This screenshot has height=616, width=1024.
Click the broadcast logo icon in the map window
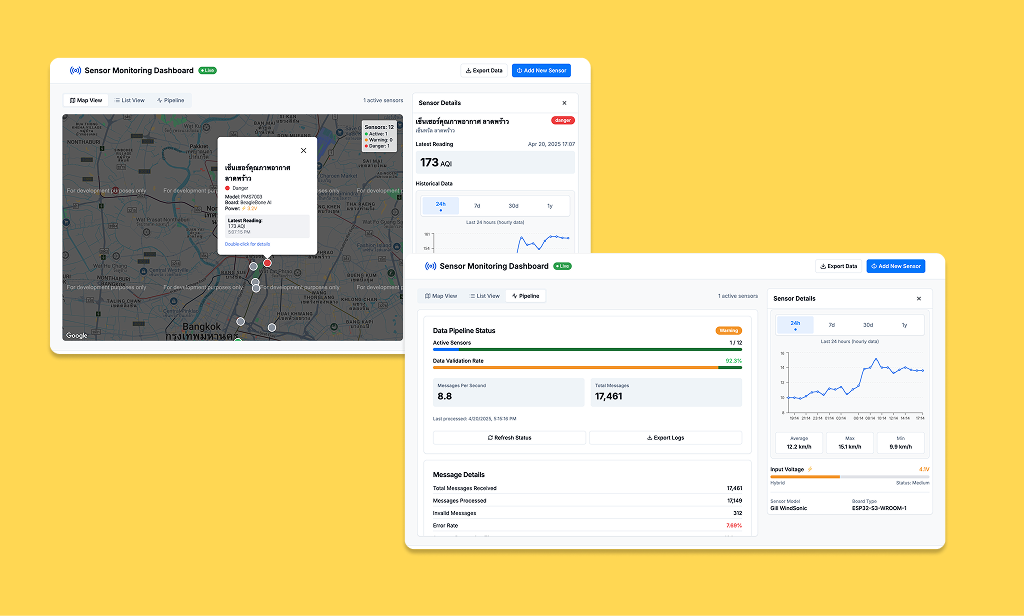tap(75, 71)
